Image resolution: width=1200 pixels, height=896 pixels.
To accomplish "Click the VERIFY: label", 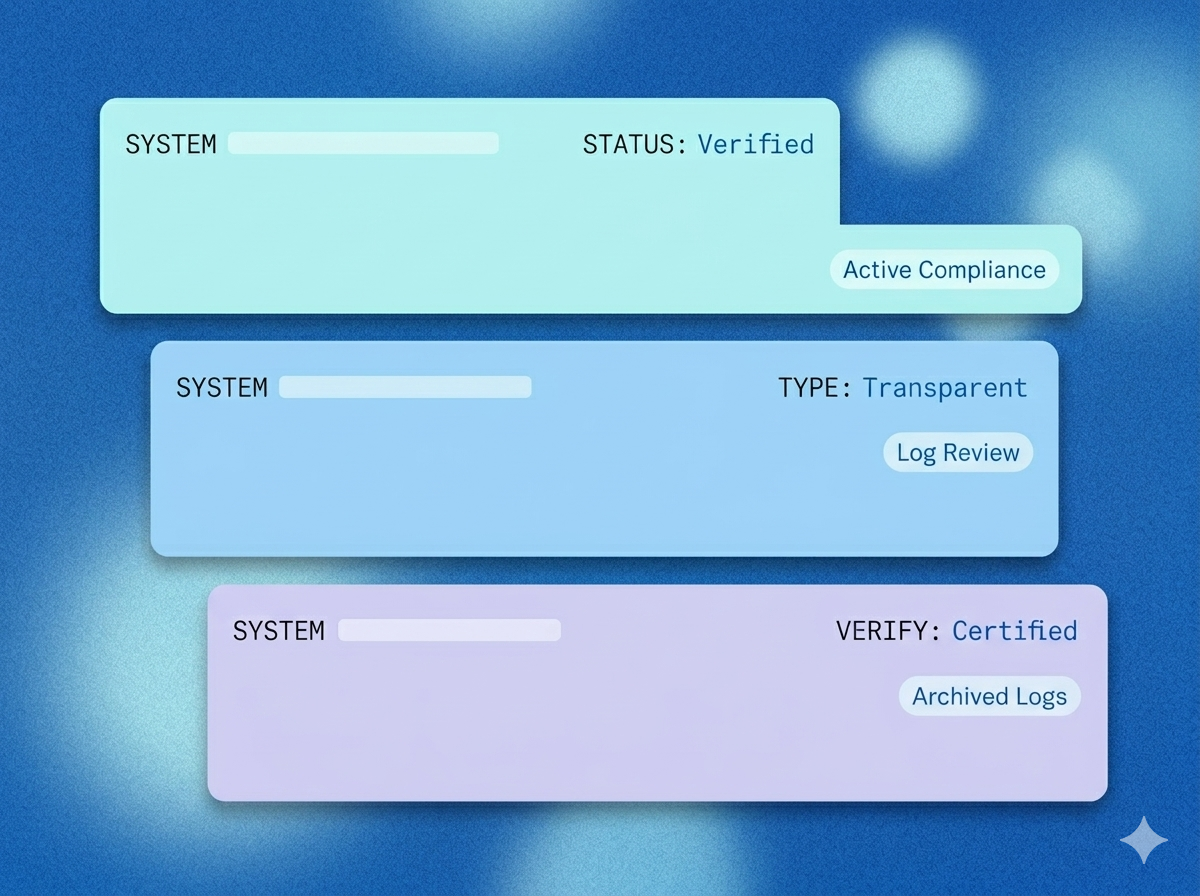I will (889, 631).
